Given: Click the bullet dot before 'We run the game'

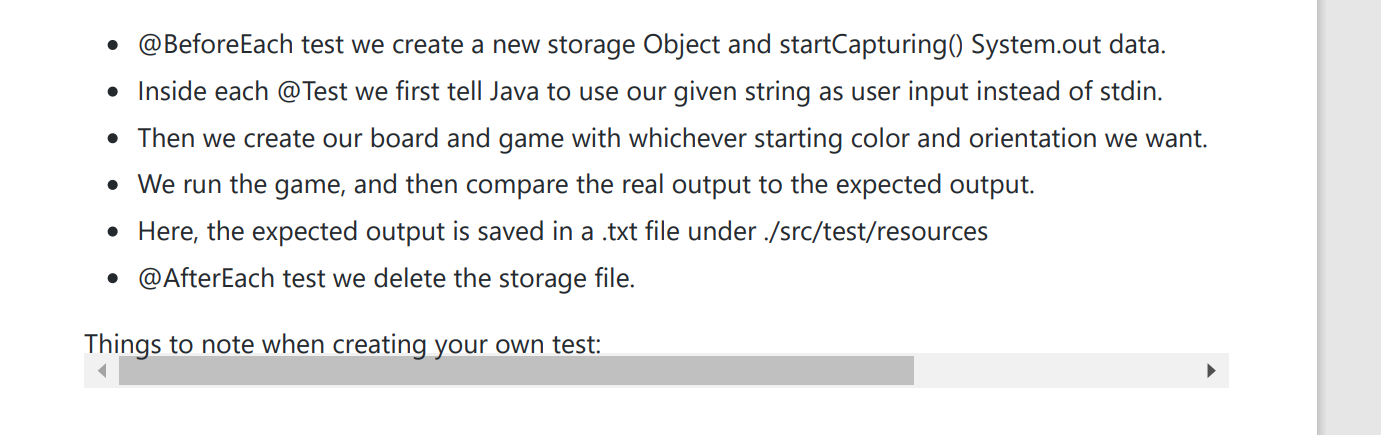Looking at the screenshot, I should tap(113, 186).
